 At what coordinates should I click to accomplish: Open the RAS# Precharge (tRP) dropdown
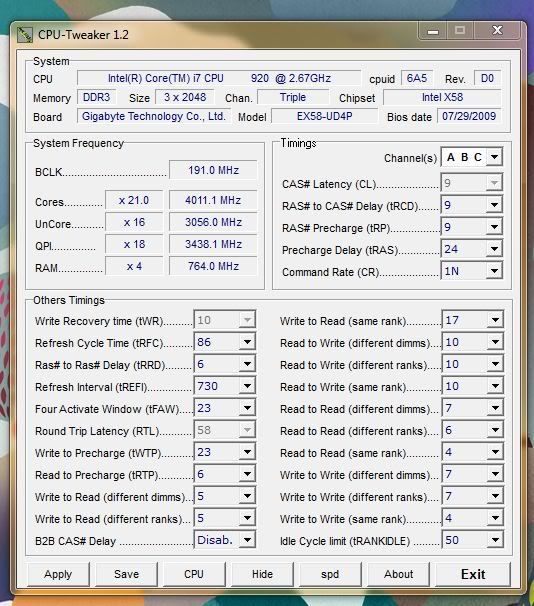click(472, 227)
